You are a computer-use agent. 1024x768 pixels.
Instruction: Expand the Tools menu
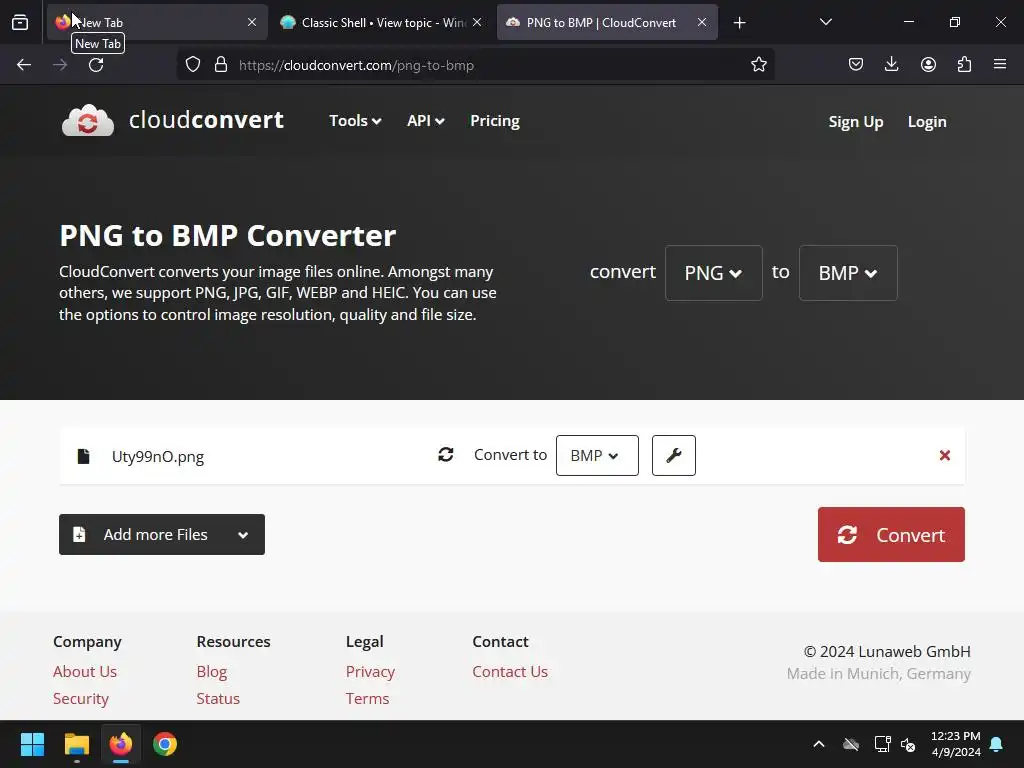click(x=355, y=121)
